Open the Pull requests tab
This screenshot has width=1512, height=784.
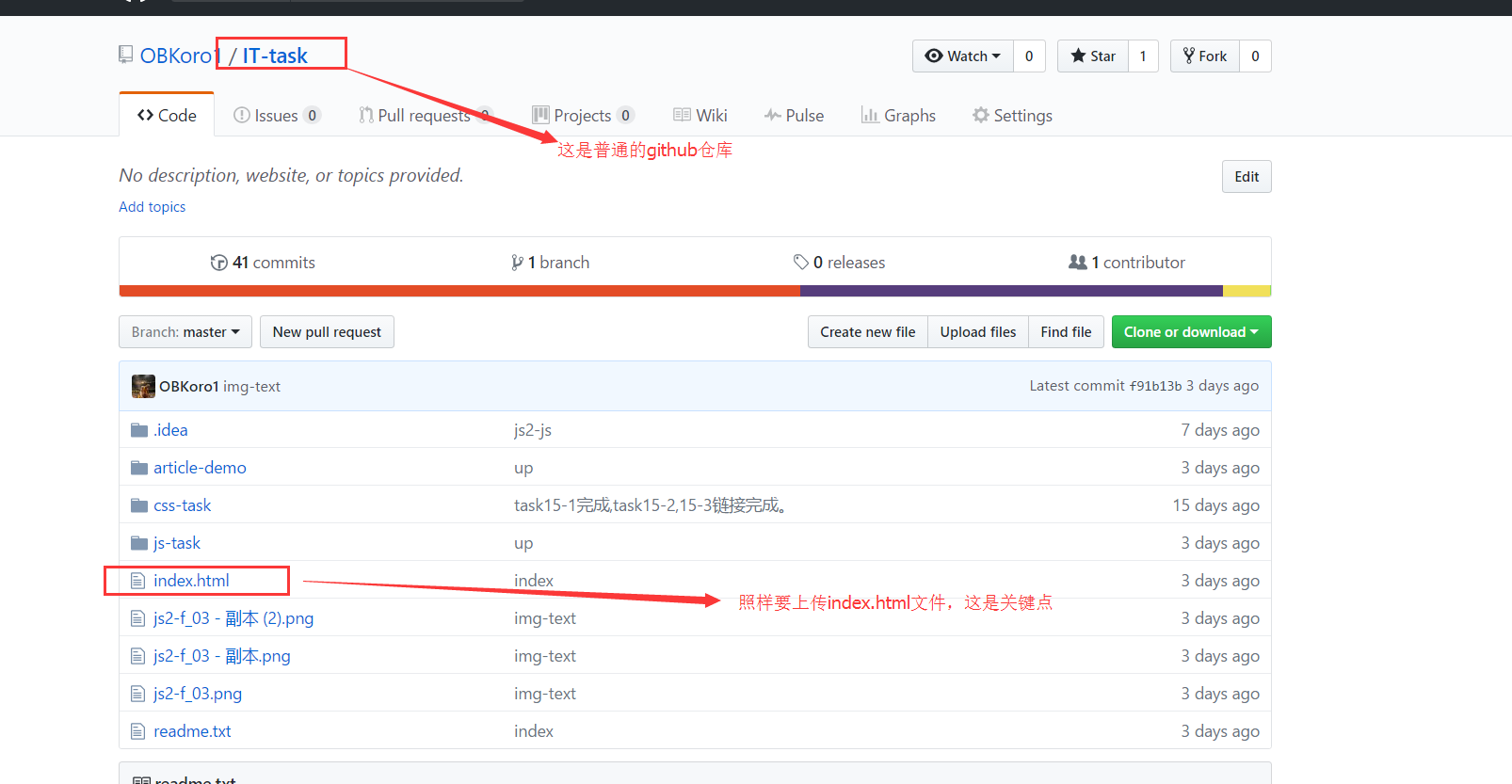(425, 115)
